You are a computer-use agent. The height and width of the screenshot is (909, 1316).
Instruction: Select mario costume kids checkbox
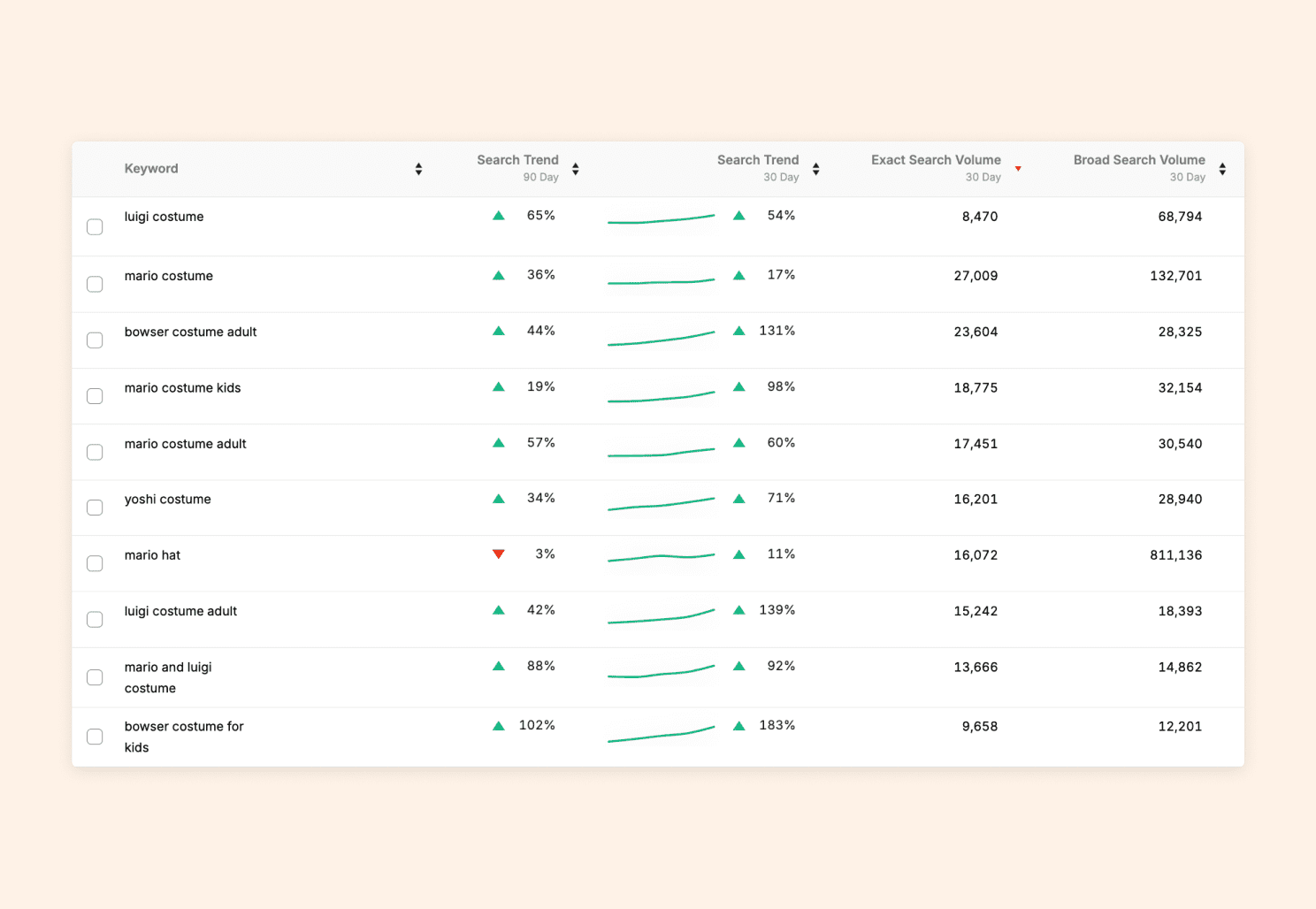pyautogui.click(x=95, y=396)
